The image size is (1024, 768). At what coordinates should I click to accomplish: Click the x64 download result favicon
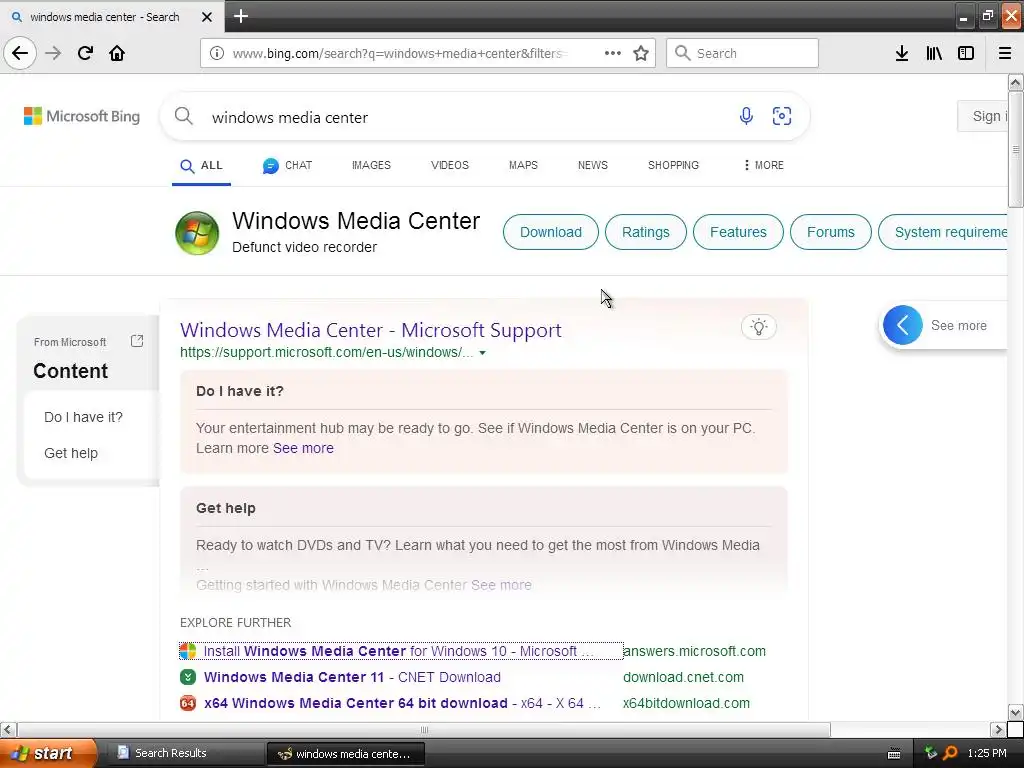188,703
